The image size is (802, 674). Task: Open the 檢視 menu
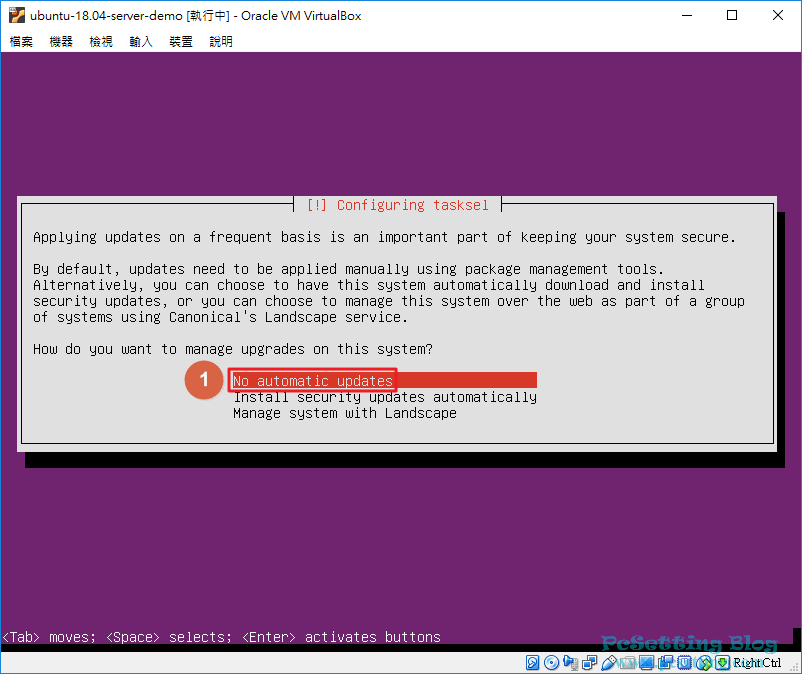coord(101,41)
